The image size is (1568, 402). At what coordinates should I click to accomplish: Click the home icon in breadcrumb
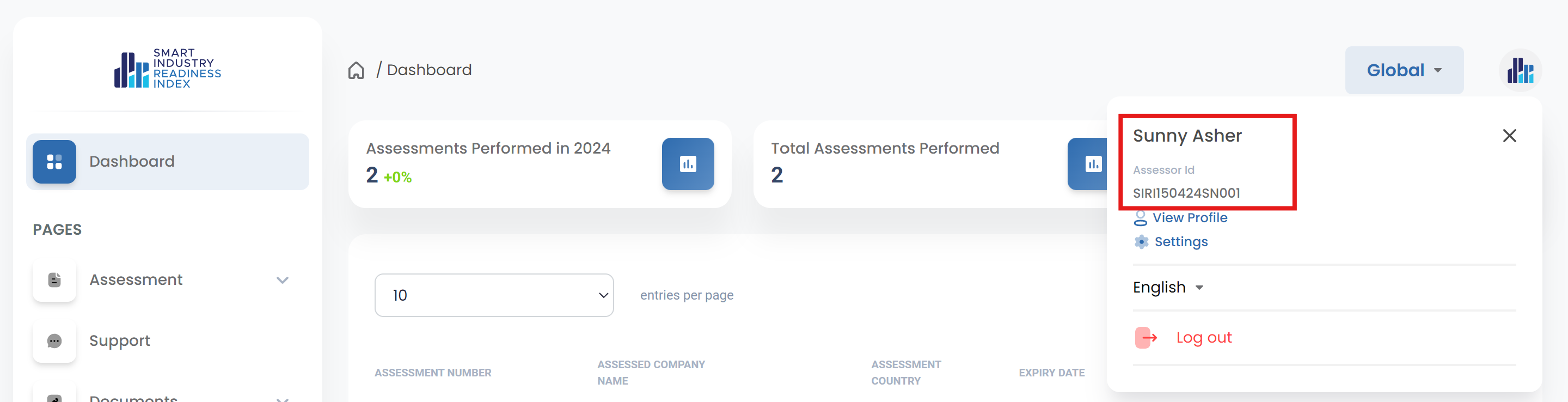[x=356, y=71]
